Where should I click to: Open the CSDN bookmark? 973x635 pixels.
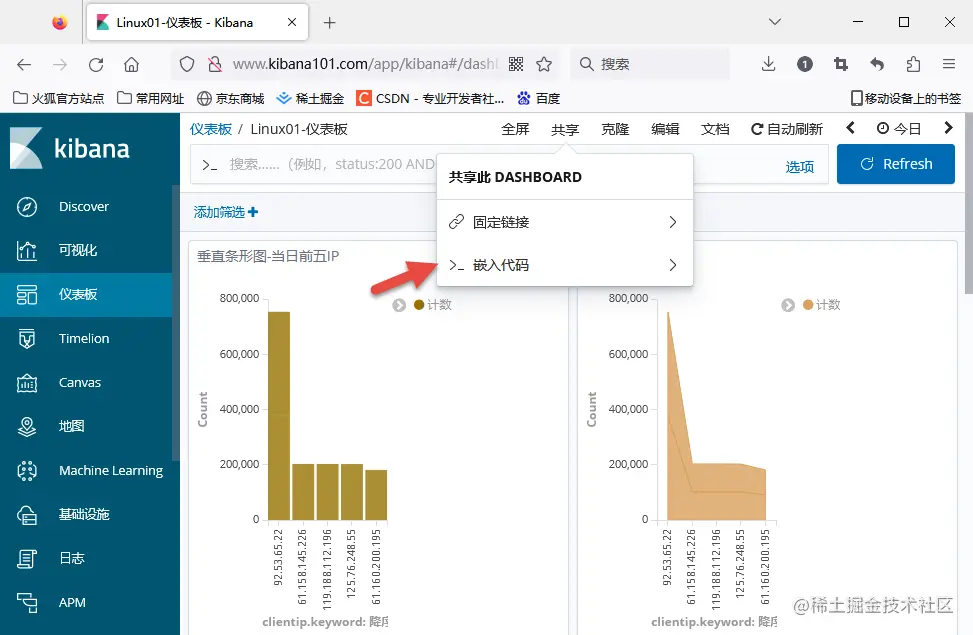(x=430, y=98)
